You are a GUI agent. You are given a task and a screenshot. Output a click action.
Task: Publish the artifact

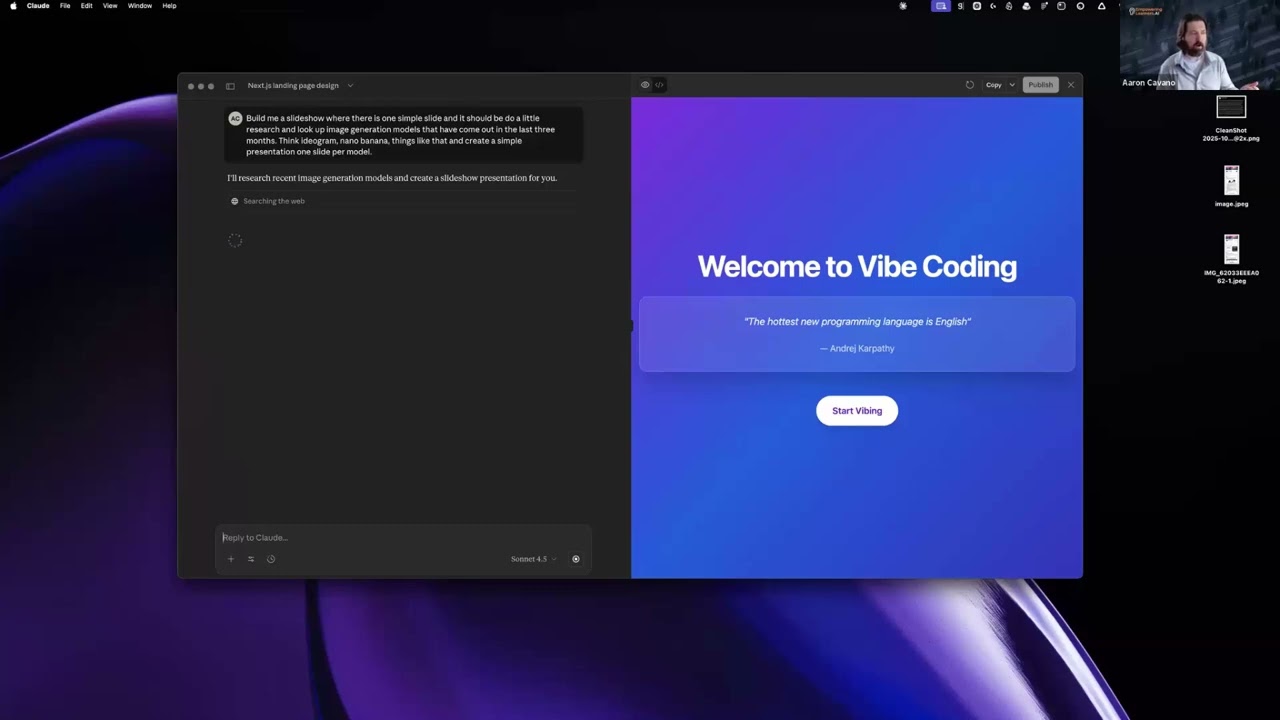[x=1041, y=85]
